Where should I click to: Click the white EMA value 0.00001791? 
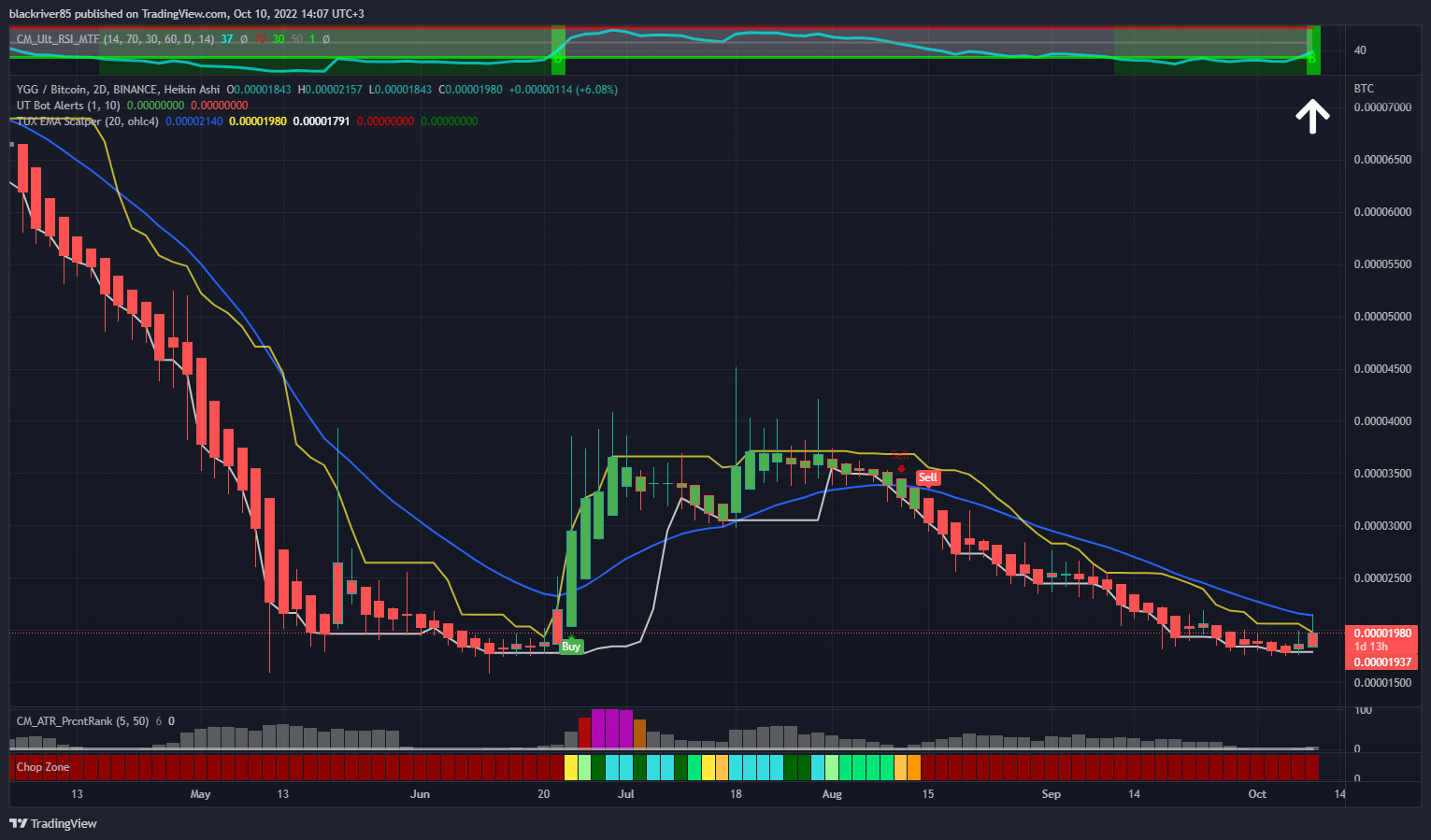[x=322, y=121]
